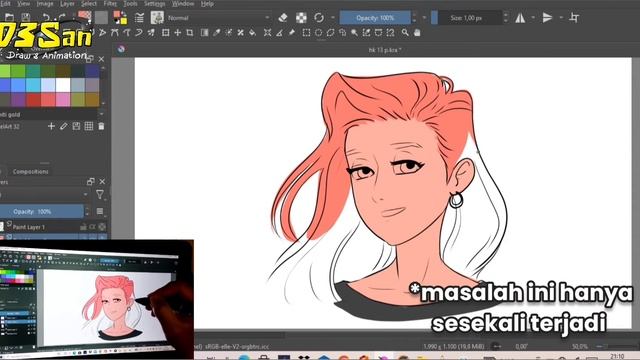
Task: Select the Move tool
Action: (x=178, y=33)
